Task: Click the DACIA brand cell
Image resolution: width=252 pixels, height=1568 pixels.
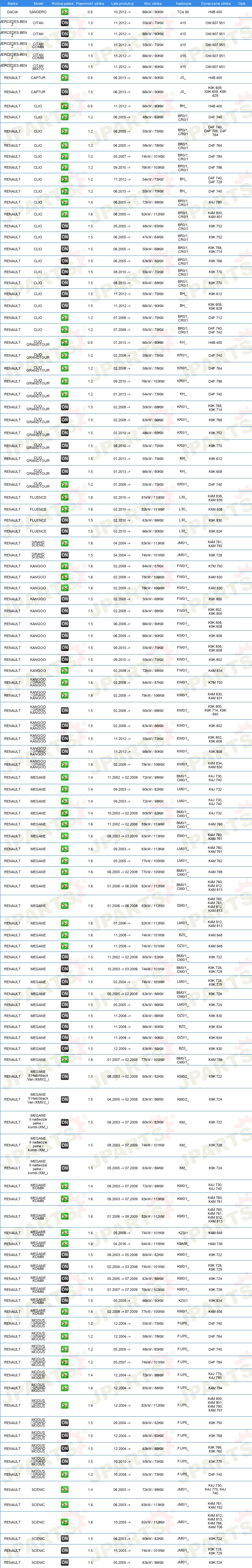Action: 12,12
